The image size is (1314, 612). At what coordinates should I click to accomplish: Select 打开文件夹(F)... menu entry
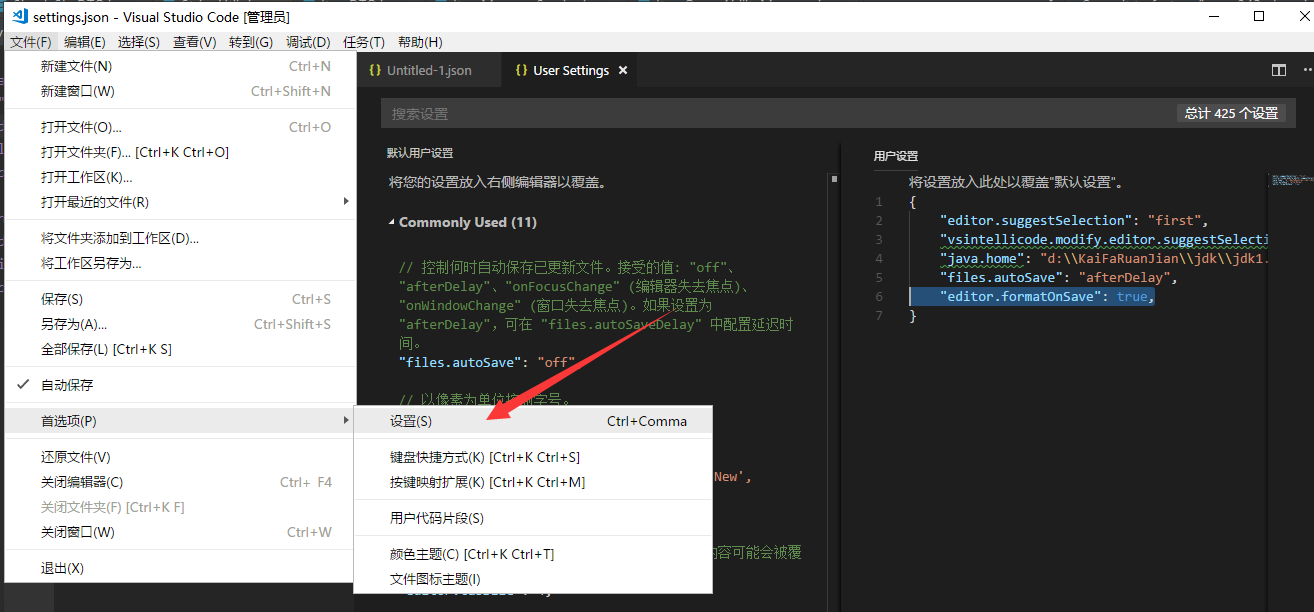coord(180,152)
